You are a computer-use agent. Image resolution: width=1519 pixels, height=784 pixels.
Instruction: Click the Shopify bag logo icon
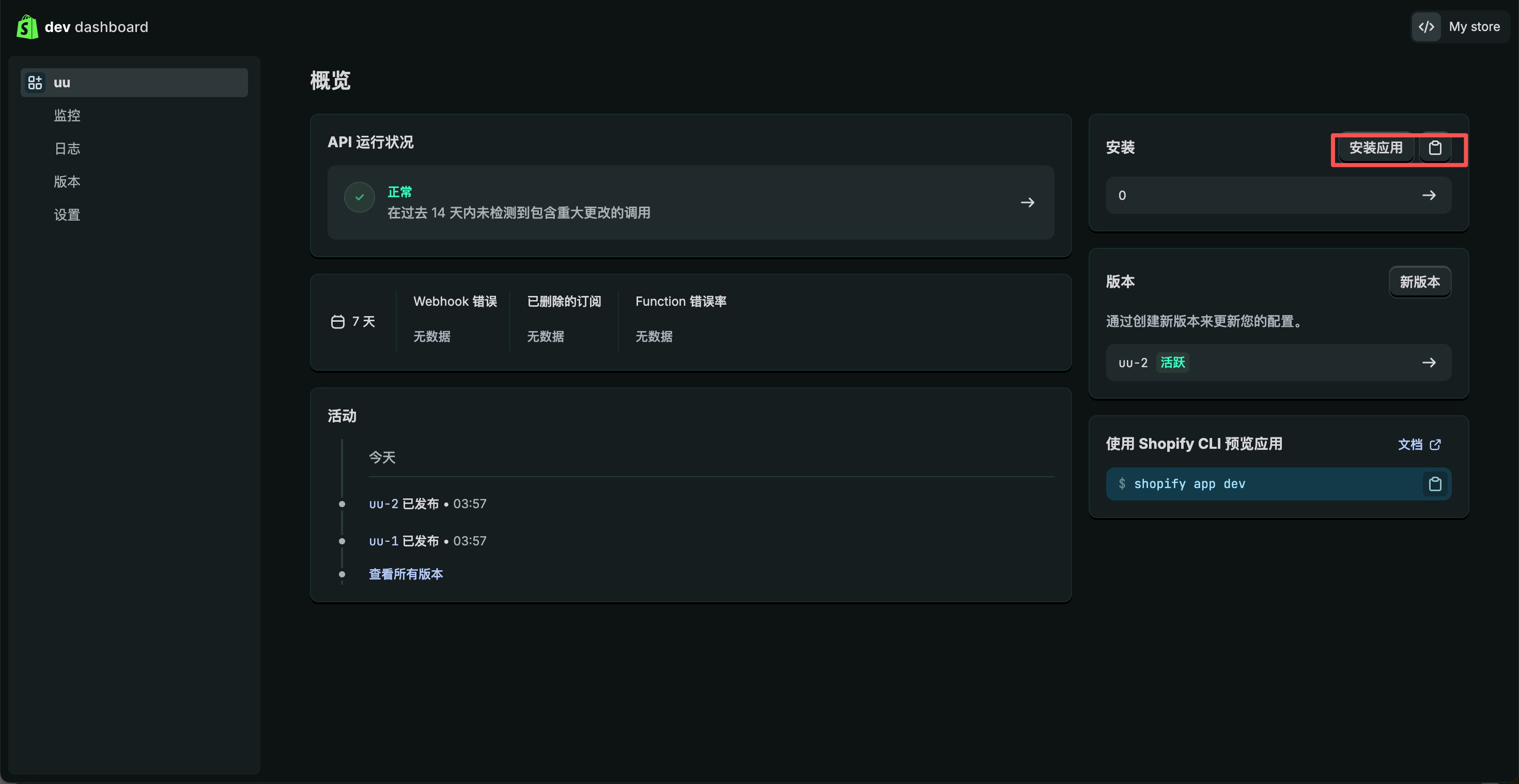tap(27, 27)
